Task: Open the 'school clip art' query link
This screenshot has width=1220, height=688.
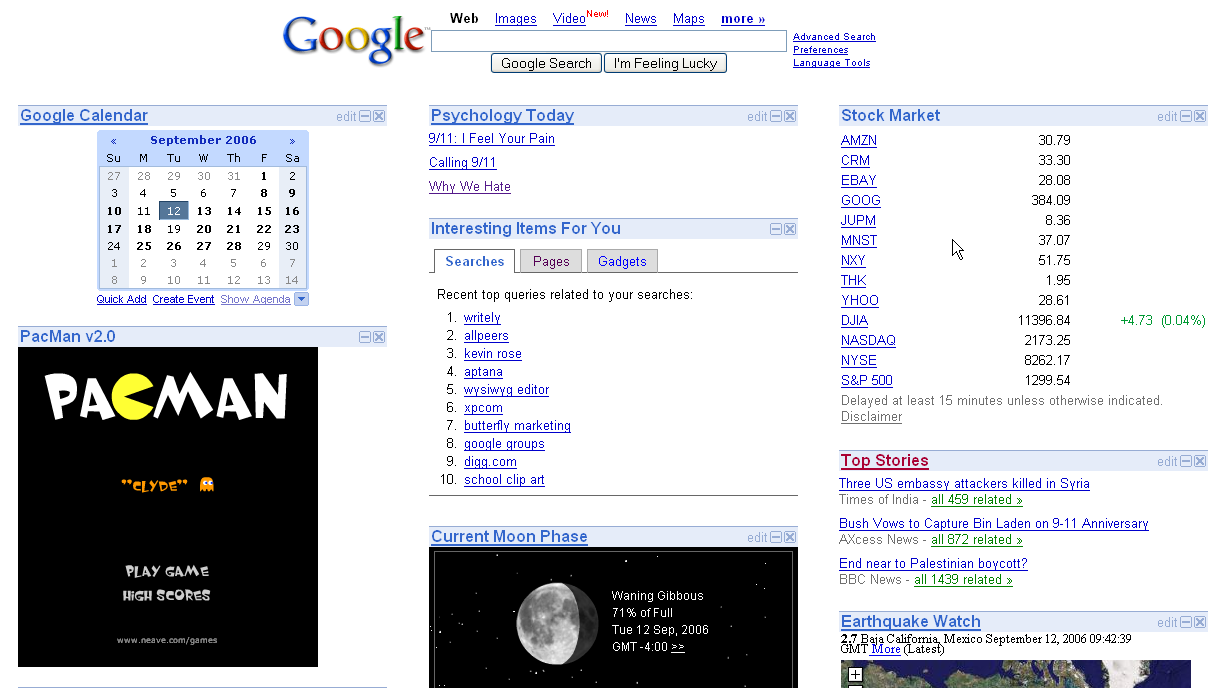Action: click(504, 480)
